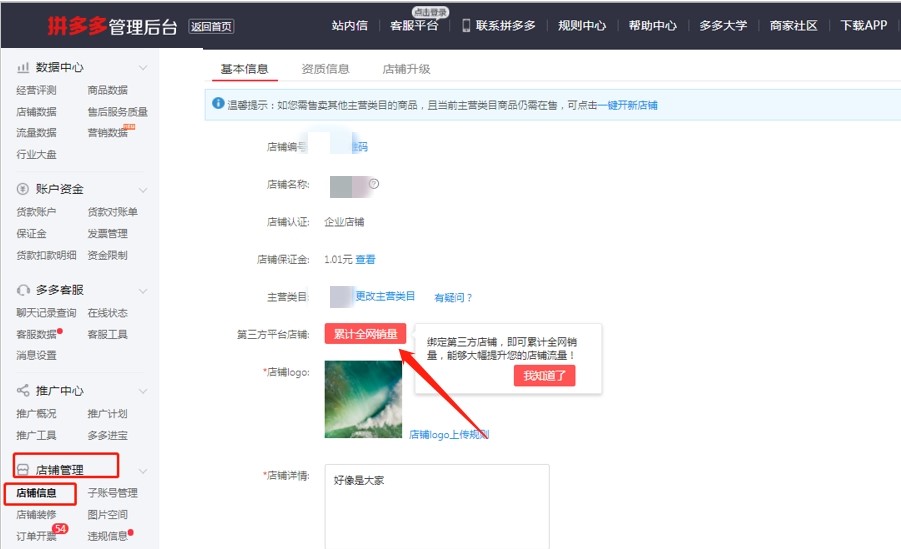The width and height of the screenshot is (901, 549).
Task: Switch to the 基本信息 tab
Action: [244, 69]
